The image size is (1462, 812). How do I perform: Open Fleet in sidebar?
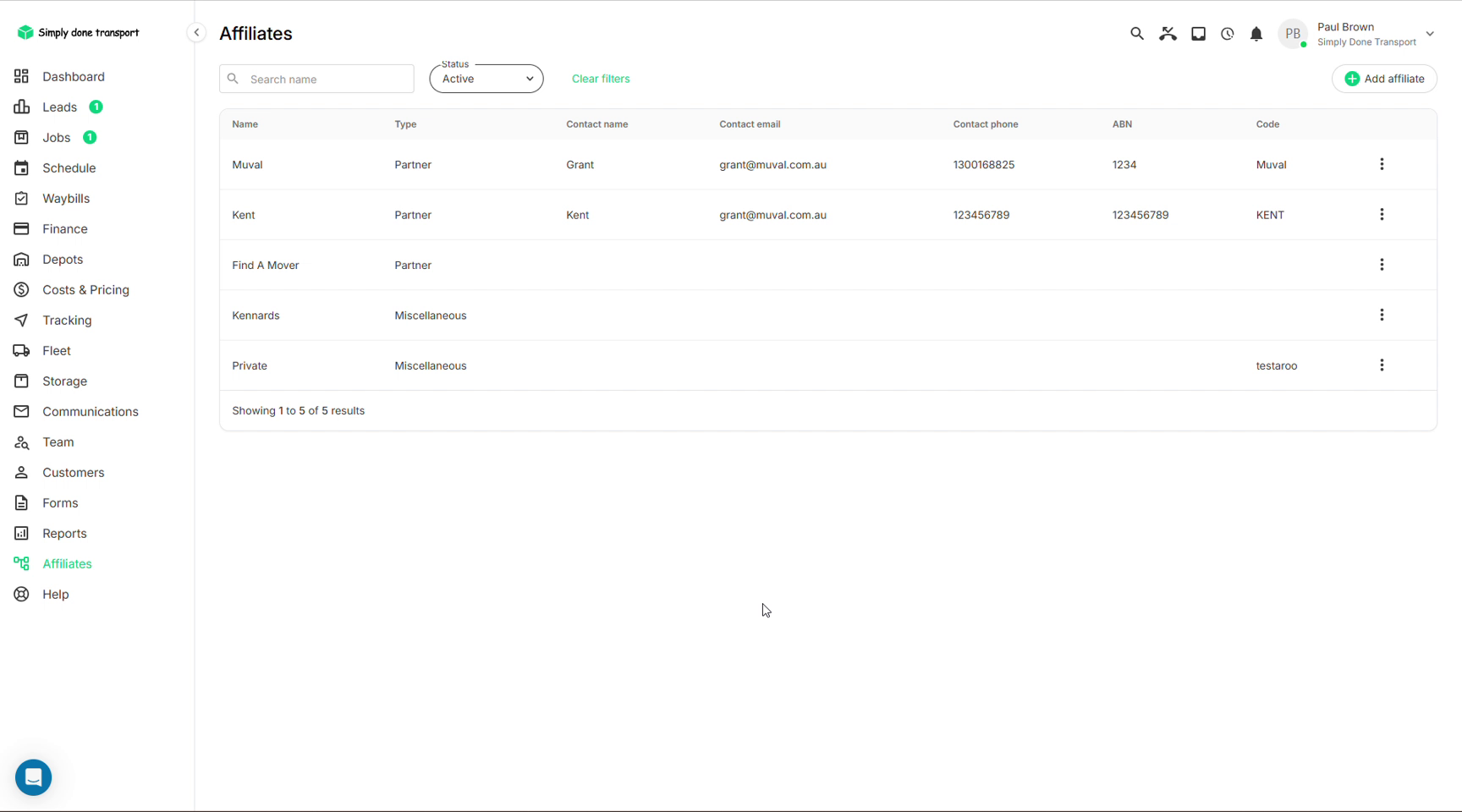click(57, 350)
